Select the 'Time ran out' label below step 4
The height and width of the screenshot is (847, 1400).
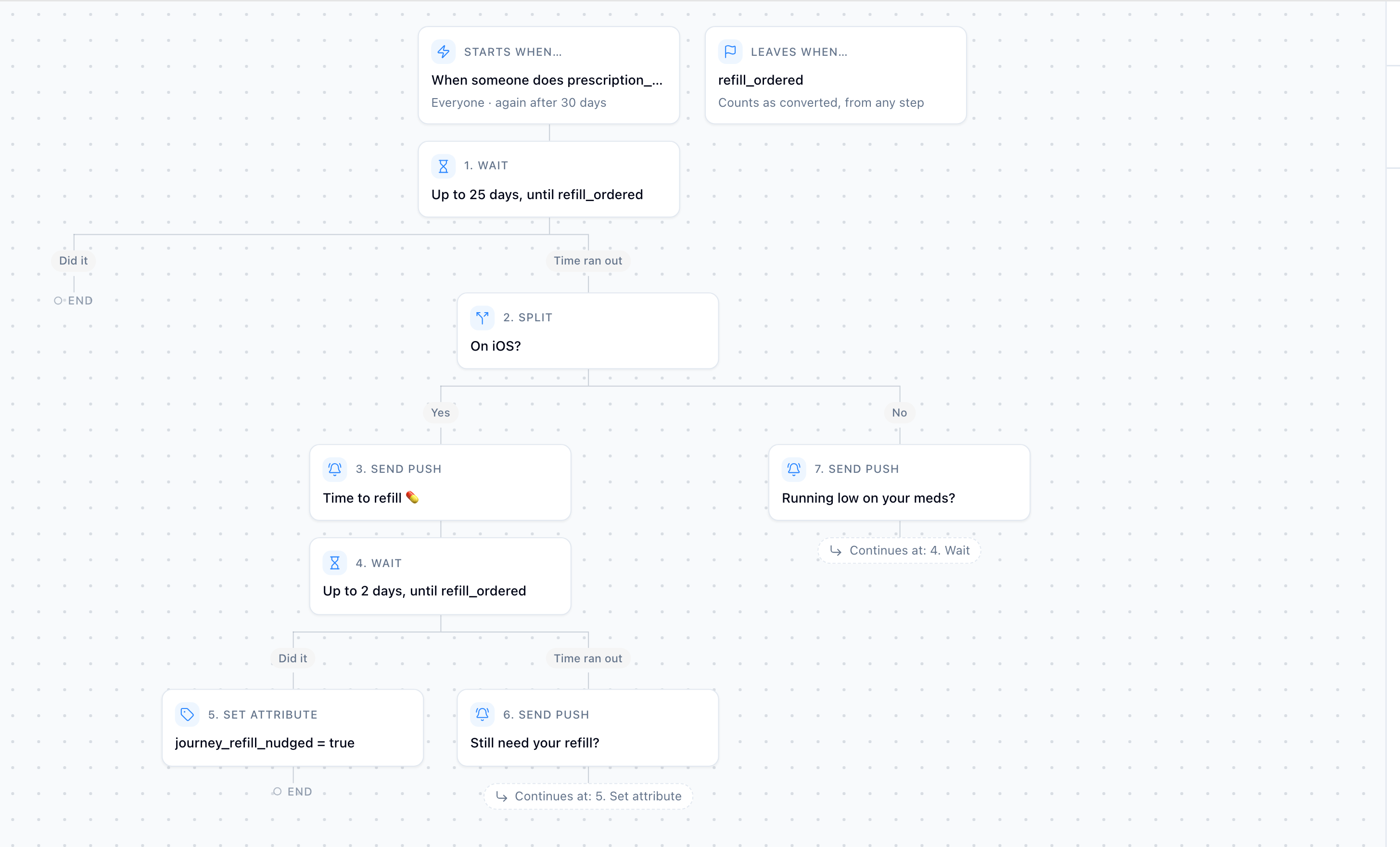tap(588, 658)
